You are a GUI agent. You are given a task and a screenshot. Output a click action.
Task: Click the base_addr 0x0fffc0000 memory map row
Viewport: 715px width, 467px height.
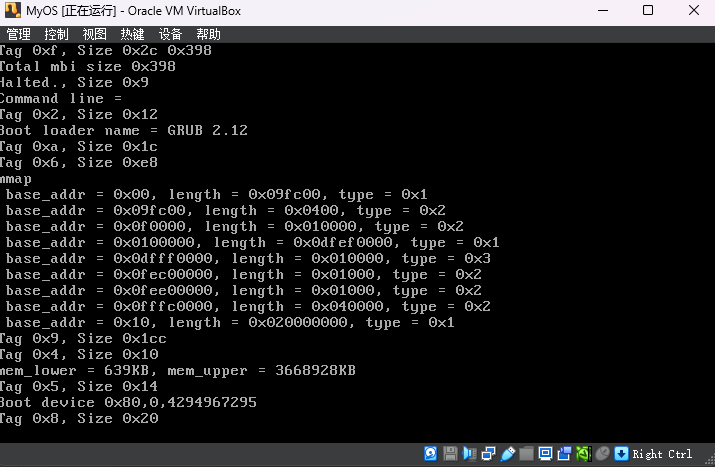(x=248, y=306)
